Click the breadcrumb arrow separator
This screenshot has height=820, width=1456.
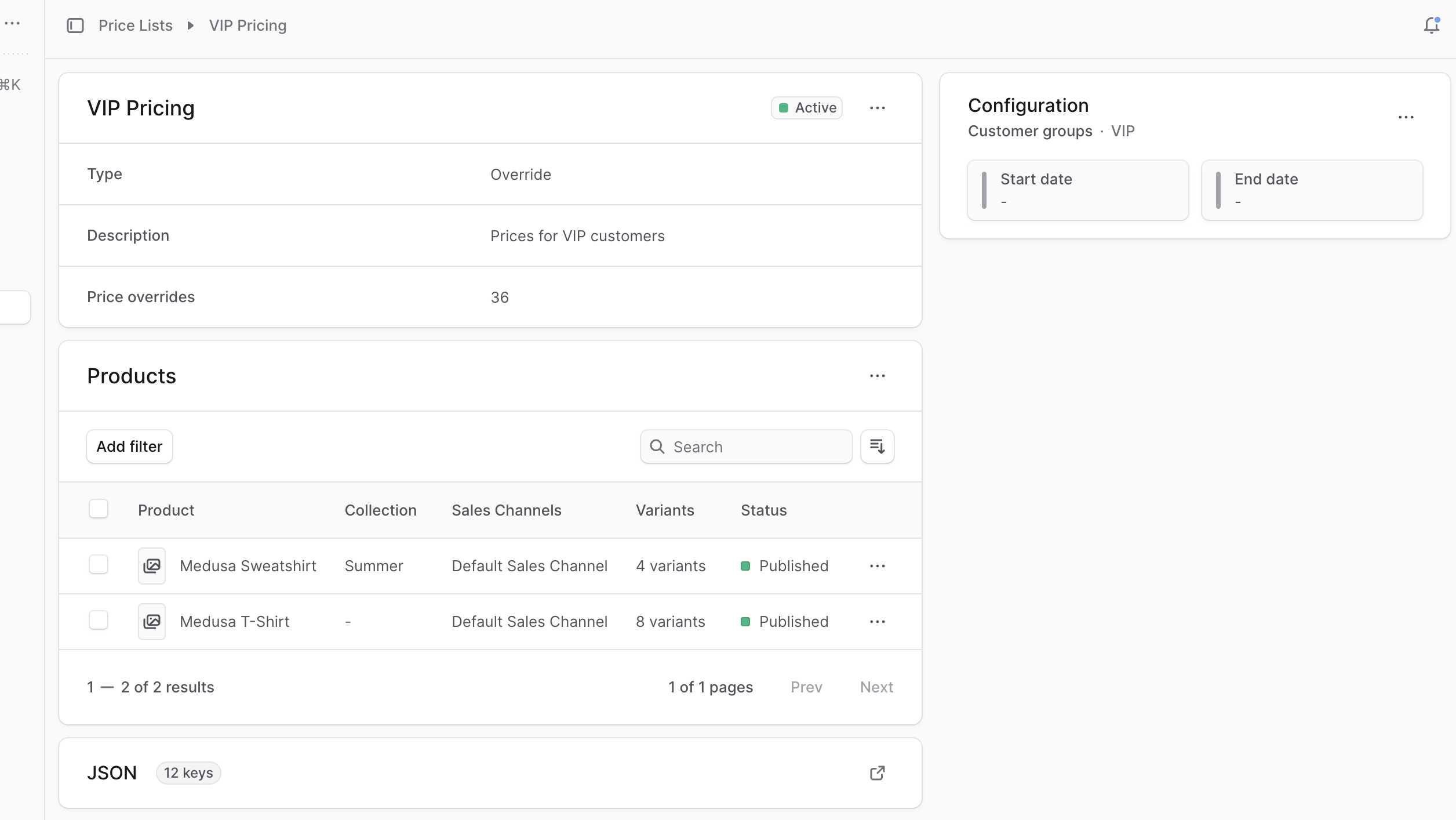pyautogui.click(x=190, y=26)
